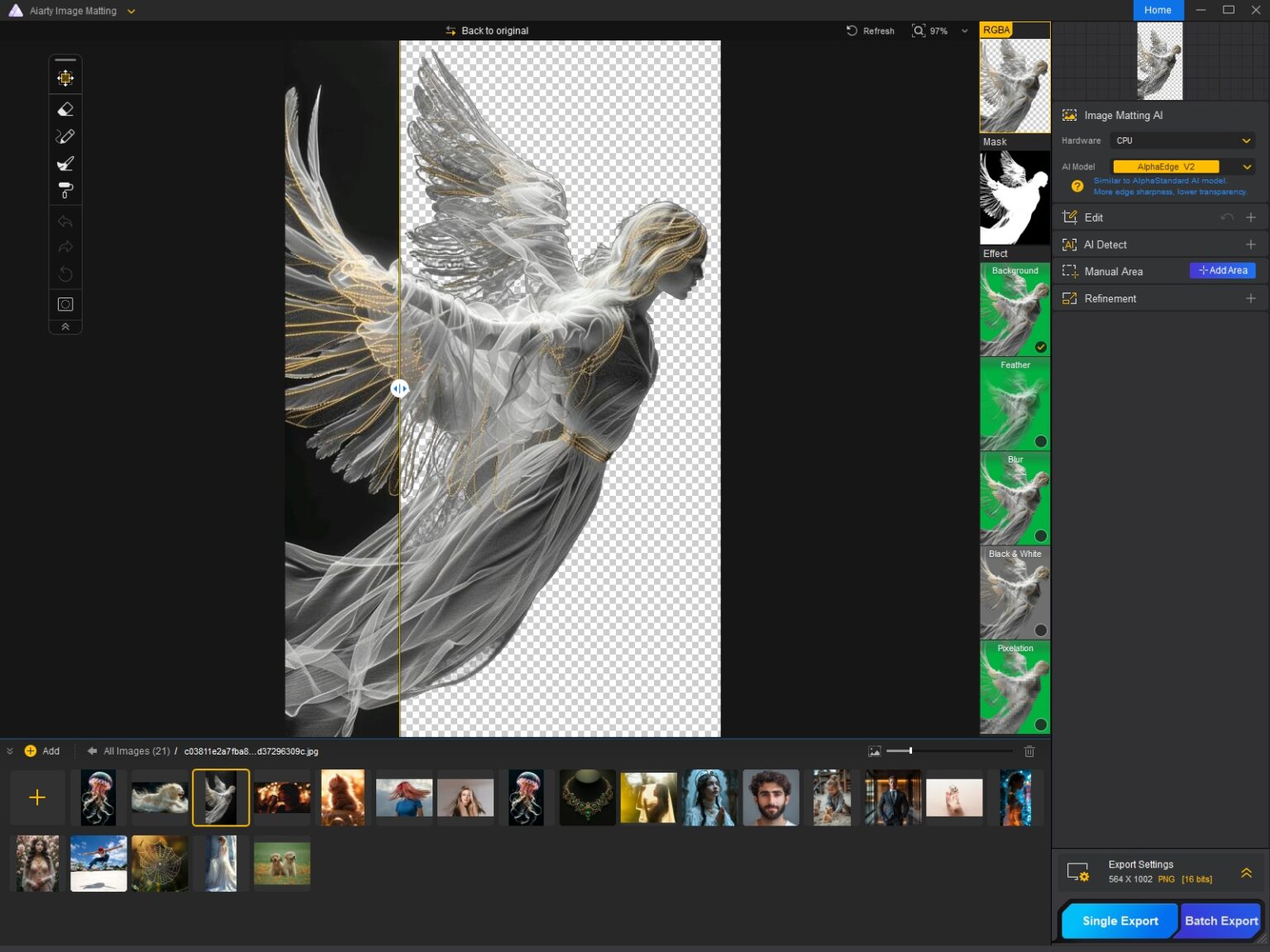
Task: Click the zoom fit magnifier icon
Action: [x=918, y=31]
